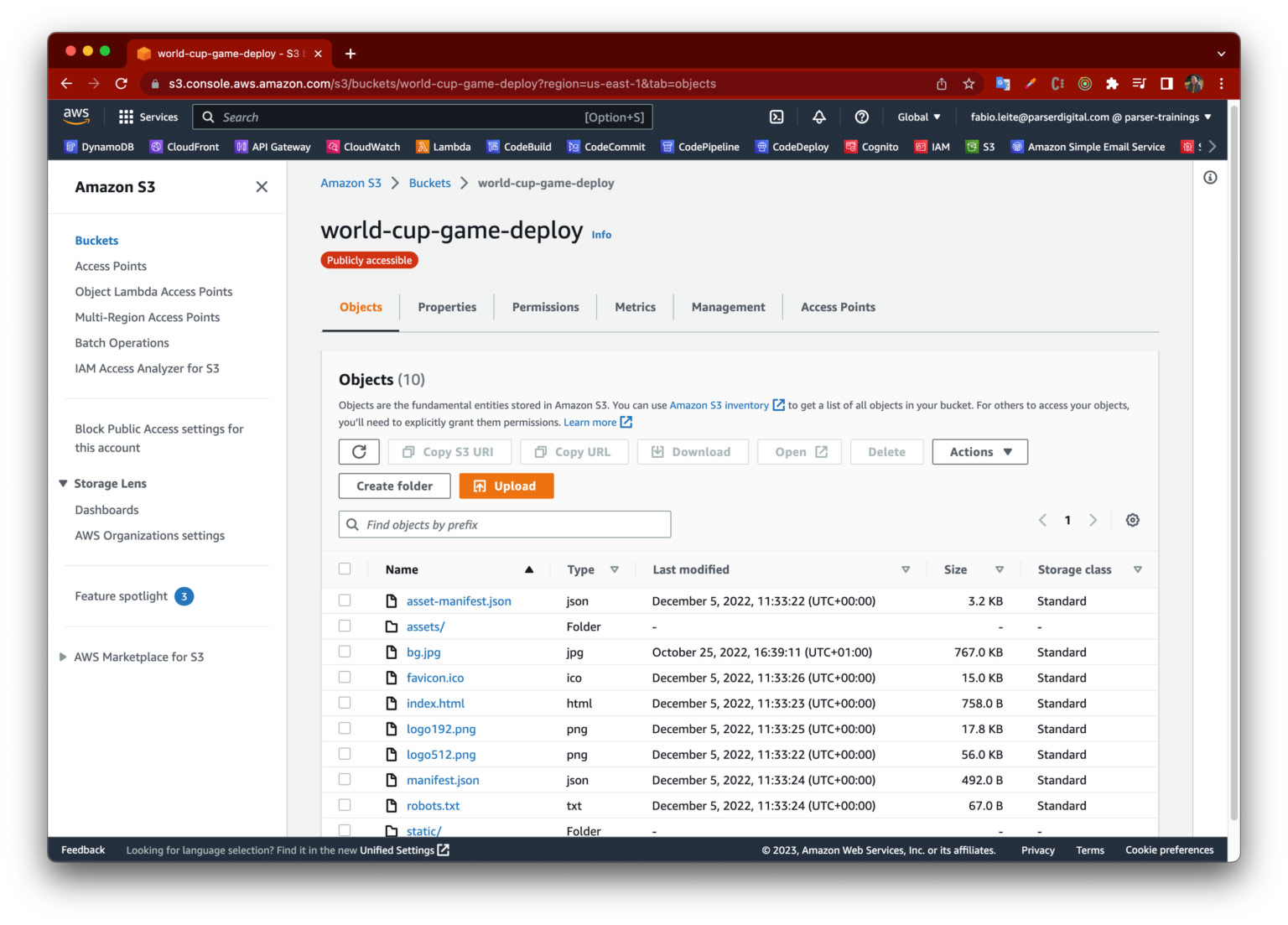Open table preferences gear icon
The height and width of the screenshot is (925, 1288).
click(x=1132, y=521)
